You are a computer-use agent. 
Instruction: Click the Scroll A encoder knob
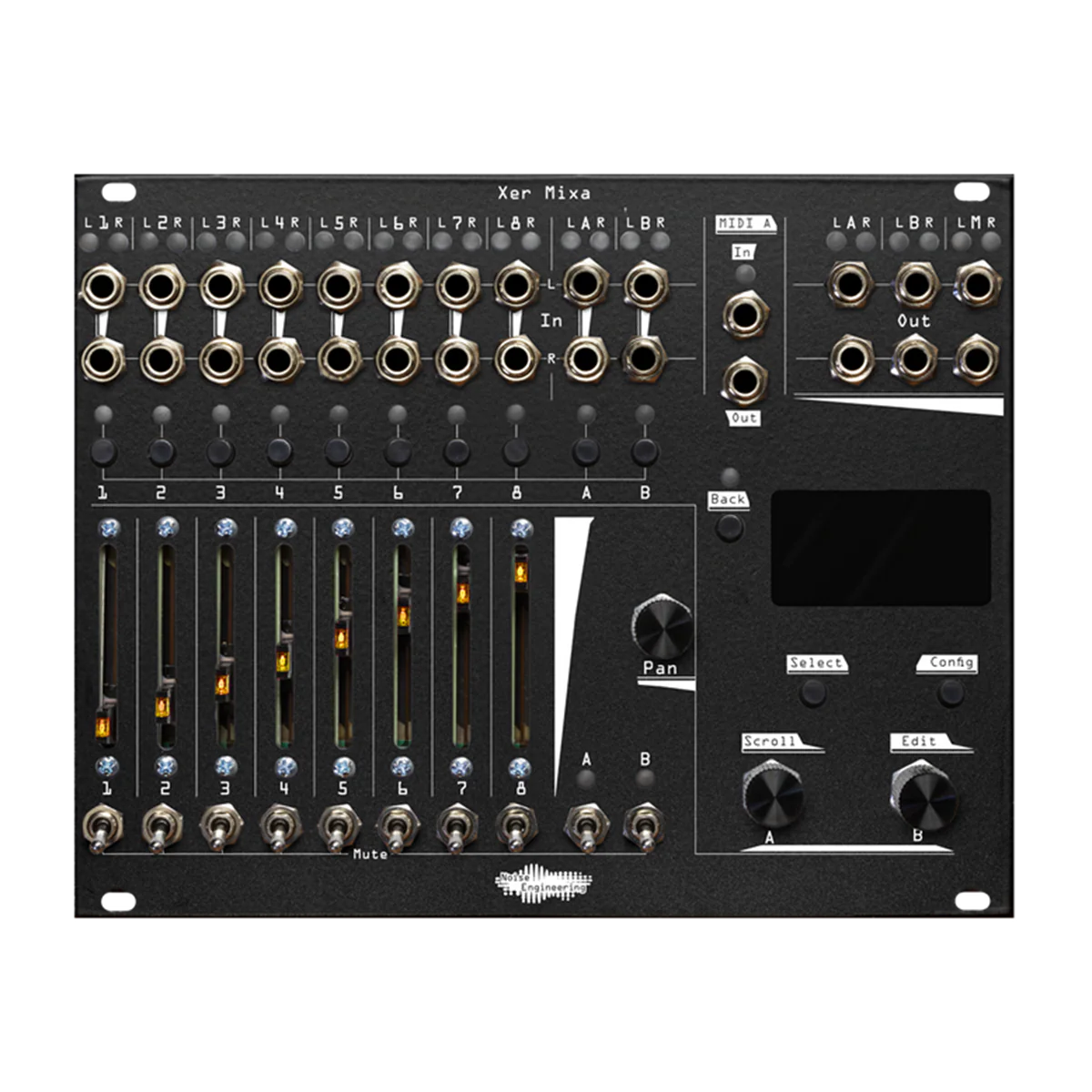[773, 794]
